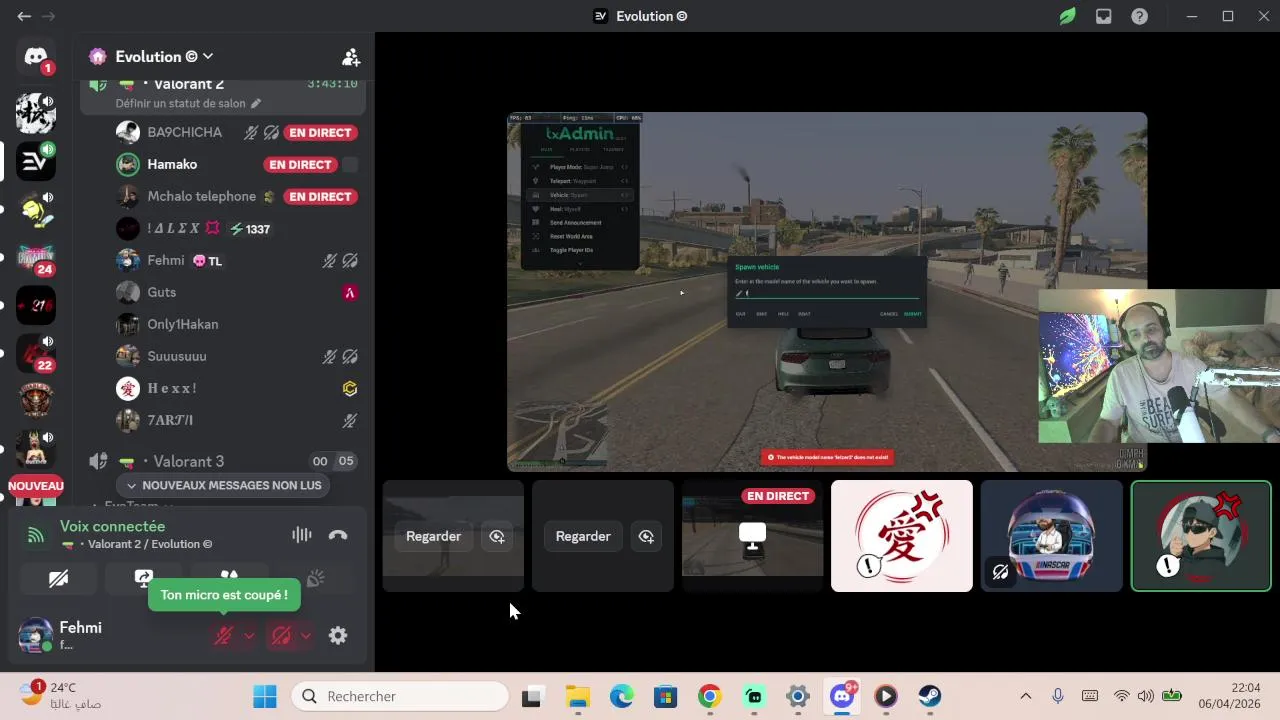Toggle deafen headphones in the user panel
The width and height of the screenshot is (1280, 720).
[x=281, y=635]
